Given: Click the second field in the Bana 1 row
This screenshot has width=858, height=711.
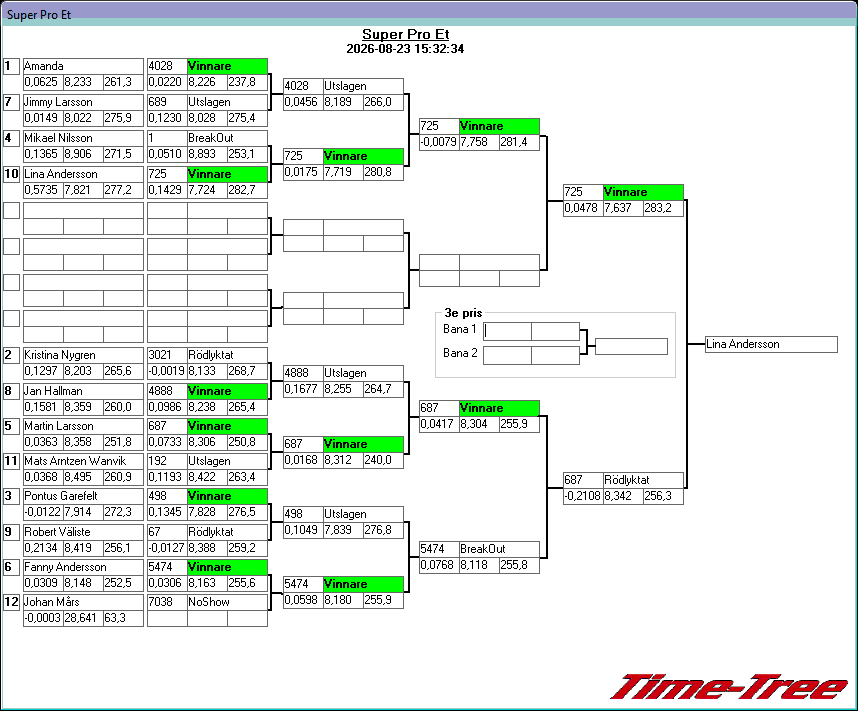Looking at the screenshot, I should click(x=555, y=331).
